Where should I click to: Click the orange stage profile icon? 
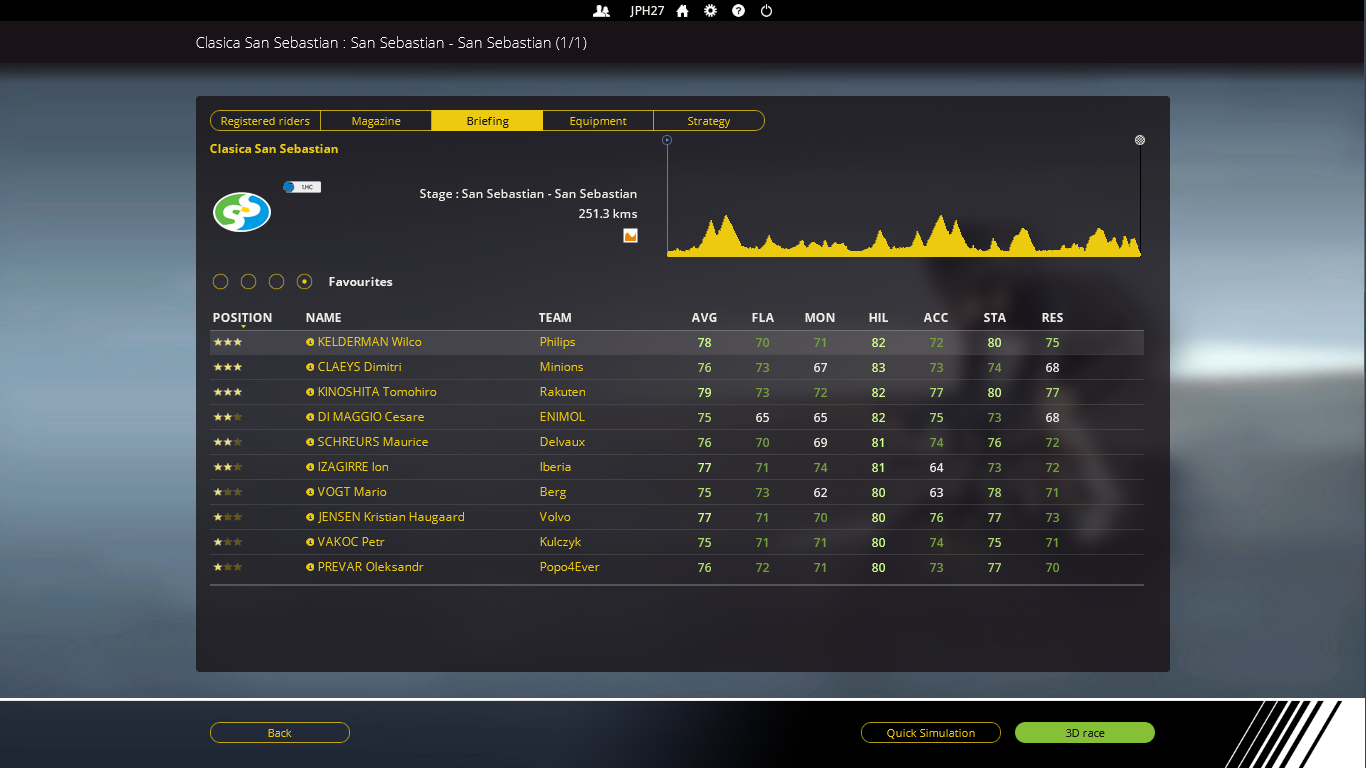(x=630, y=236)
